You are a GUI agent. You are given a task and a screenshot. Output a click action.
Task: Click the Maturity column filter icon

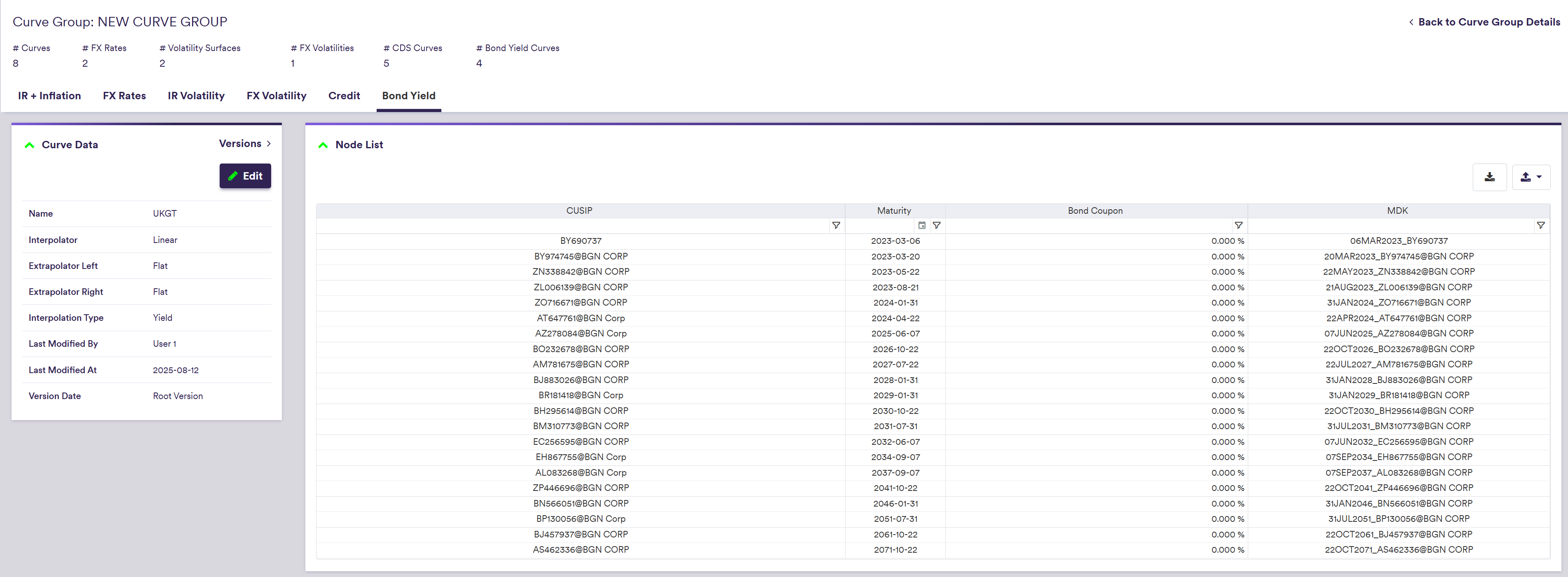click(x=936, y=226)
